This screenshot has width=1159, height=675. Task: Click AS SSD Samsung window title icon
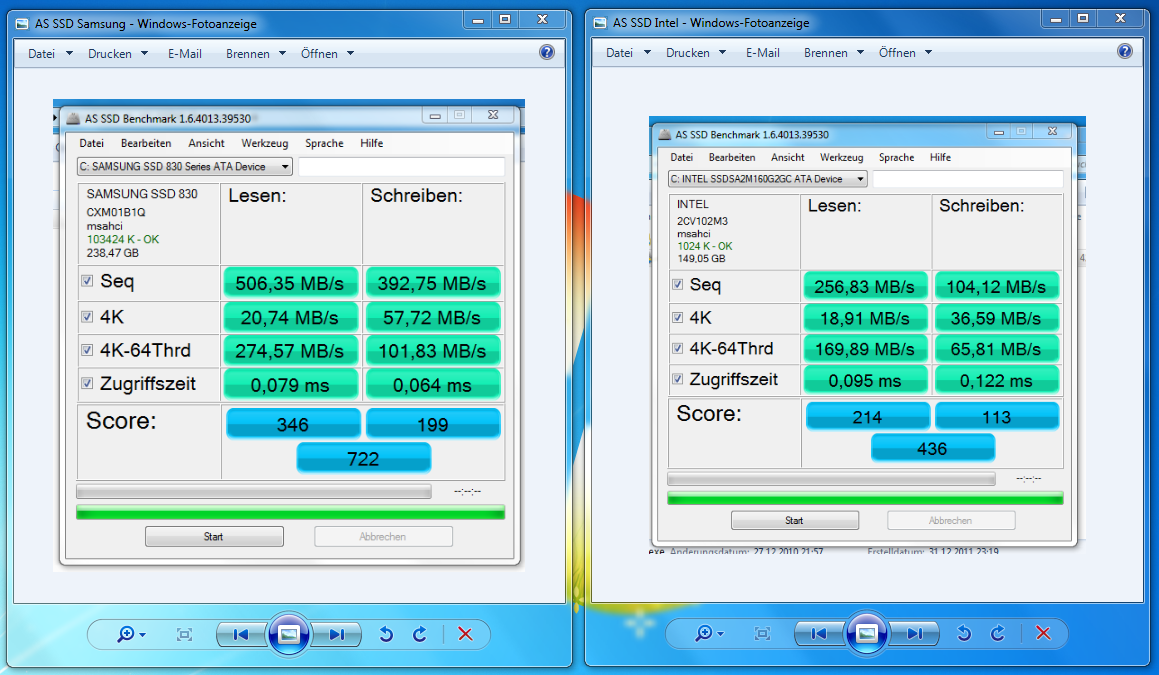[x=22, y=24]
